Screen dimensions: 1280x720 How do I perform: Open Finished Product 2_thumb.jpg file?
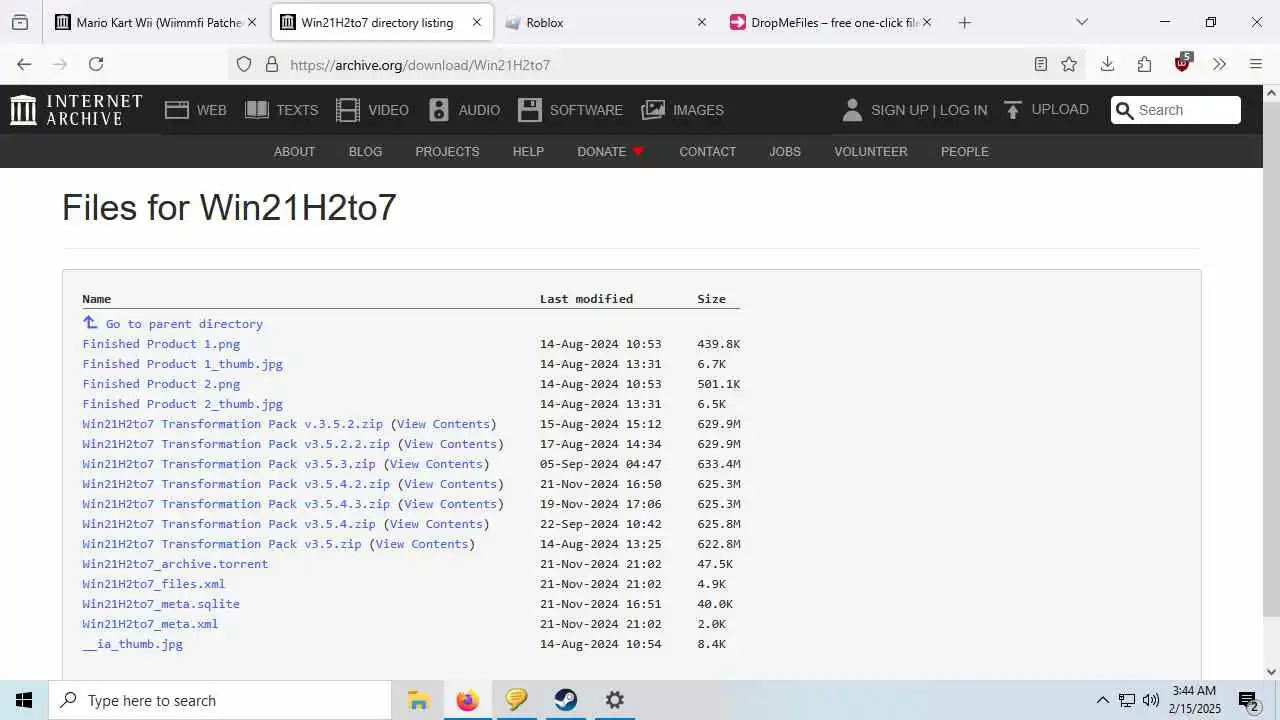[x=182, y=404]
